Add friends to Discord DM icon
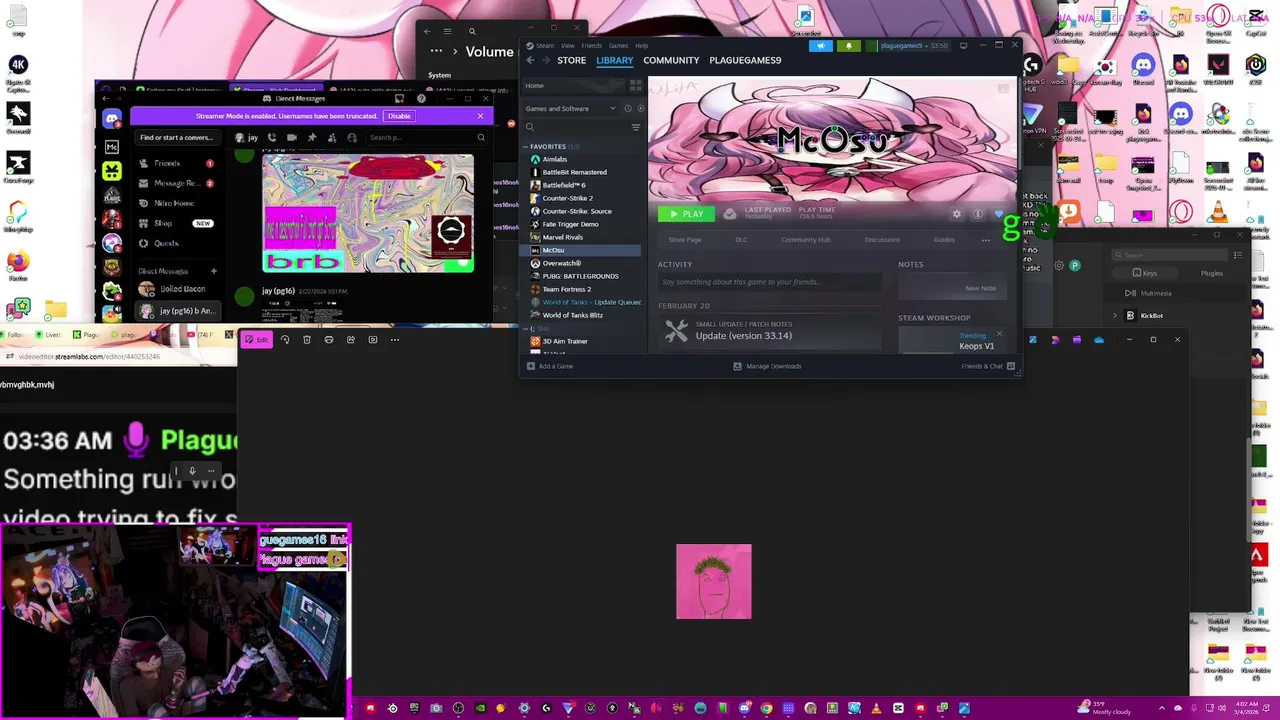Screen dimensions: 1280x720 pyautogui.click(x=332, y=138)
